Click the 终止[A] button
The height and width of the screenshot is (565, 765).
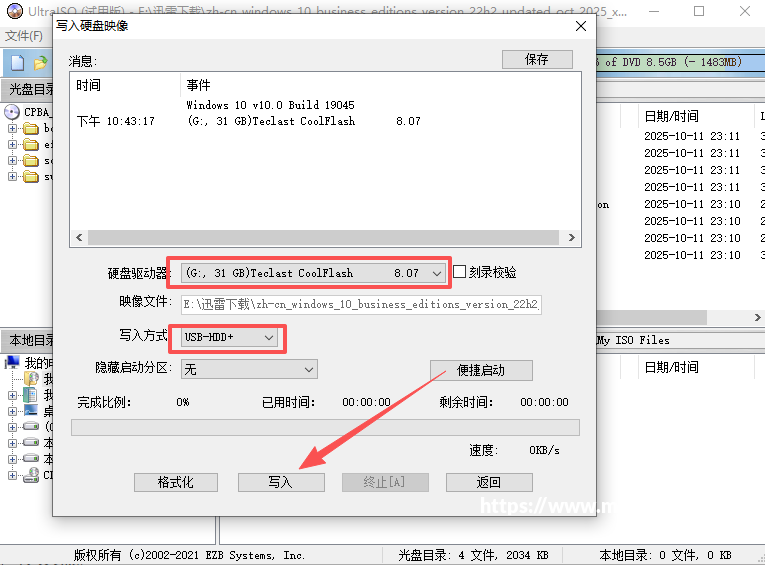[385, 483]
